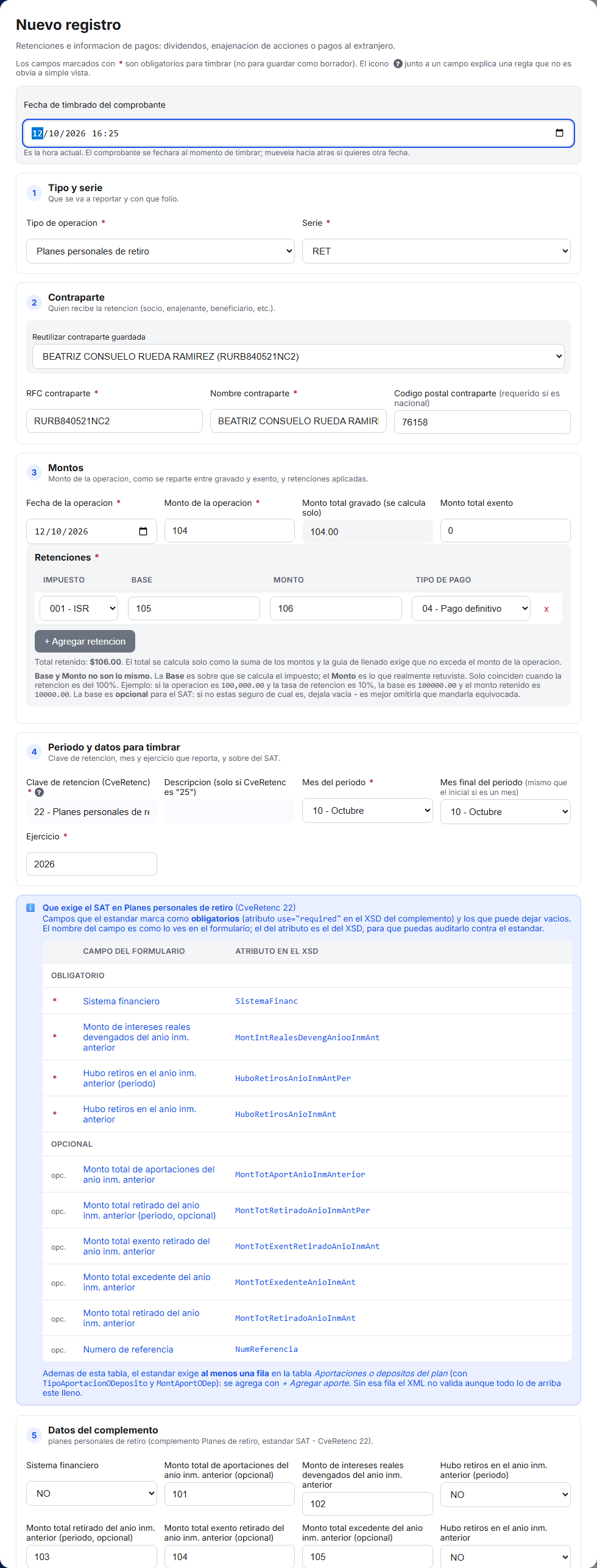Click Monto total exento field

point(506,531)
